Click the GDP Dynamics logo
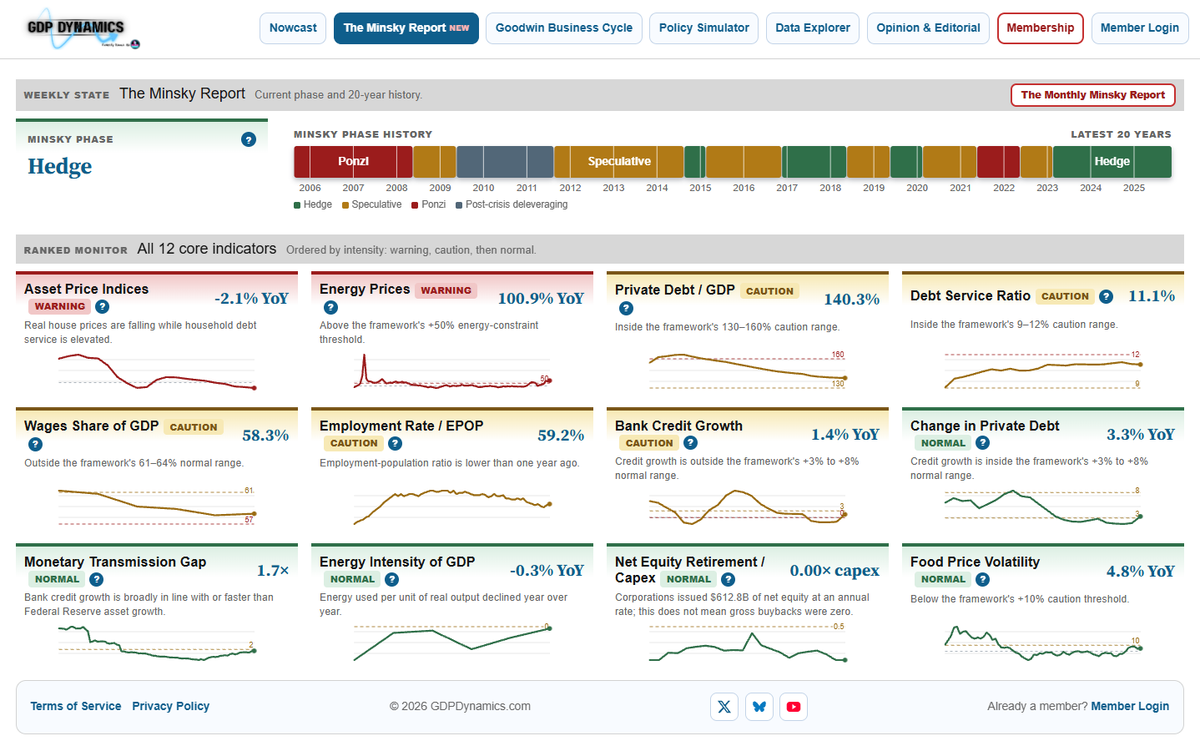The height and width of the screenshot is (746, 1200). point(85,31)
